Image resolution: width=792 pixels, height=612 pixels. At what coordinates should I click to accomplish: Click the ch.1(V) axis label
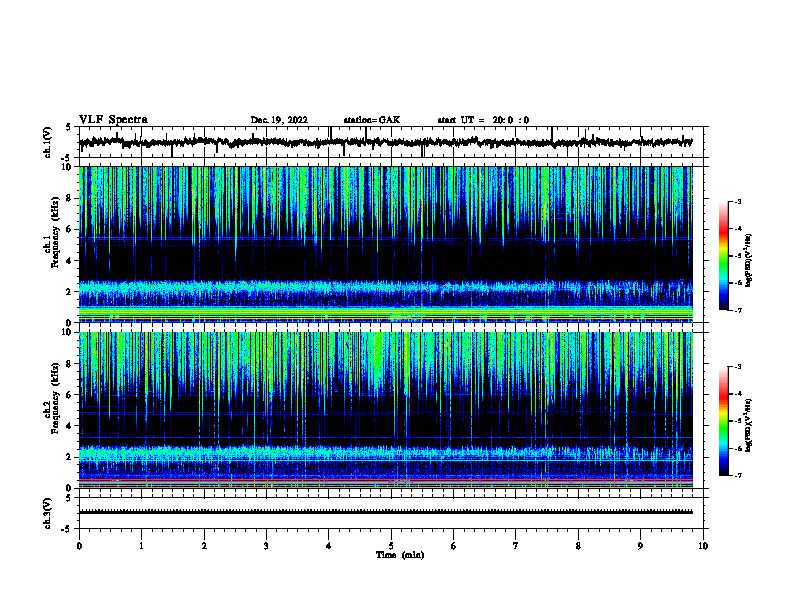tap(48, 142)
